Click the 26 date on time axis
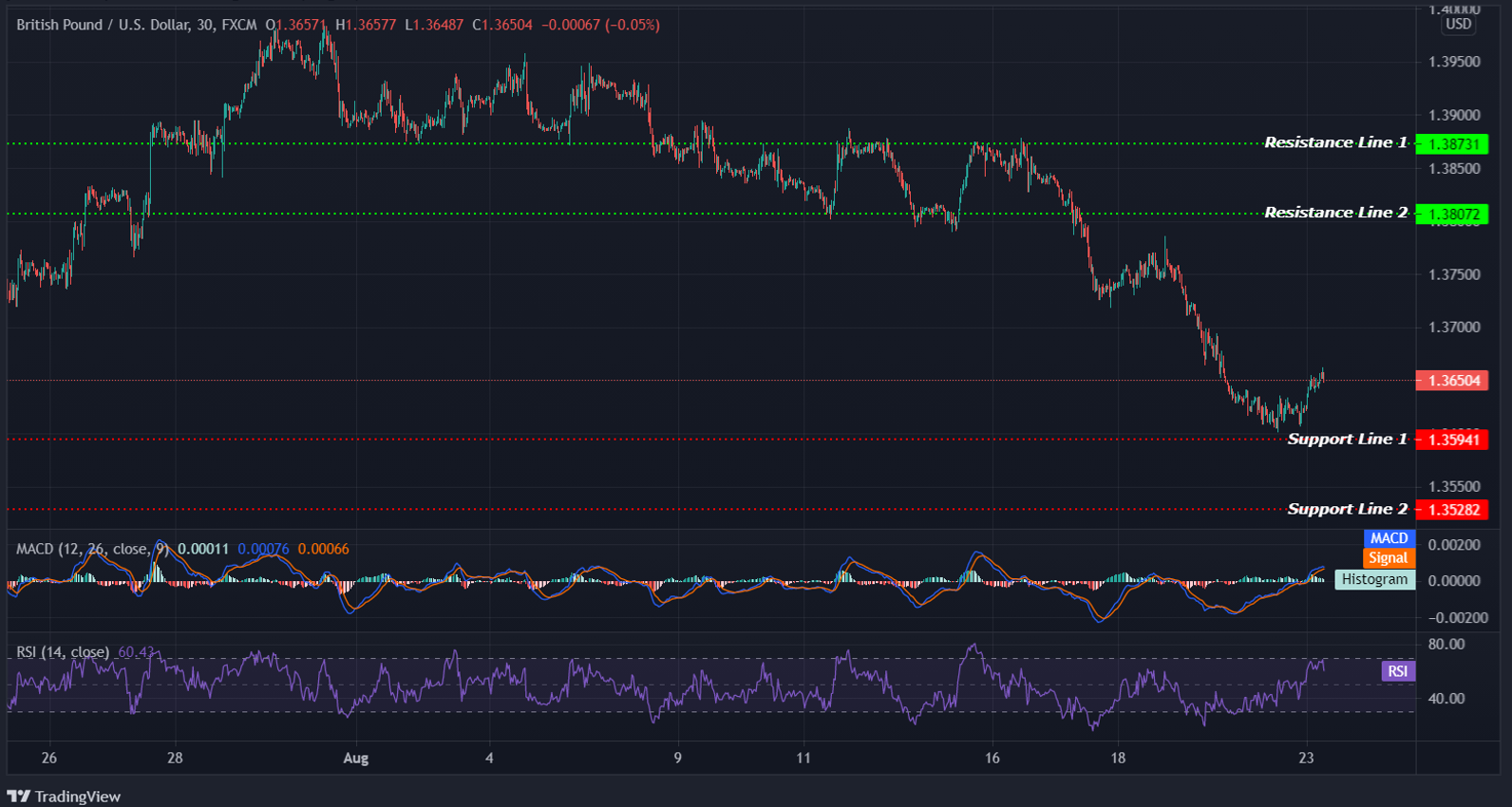Viewport: 1512px width, 807px height. [49, 758]
